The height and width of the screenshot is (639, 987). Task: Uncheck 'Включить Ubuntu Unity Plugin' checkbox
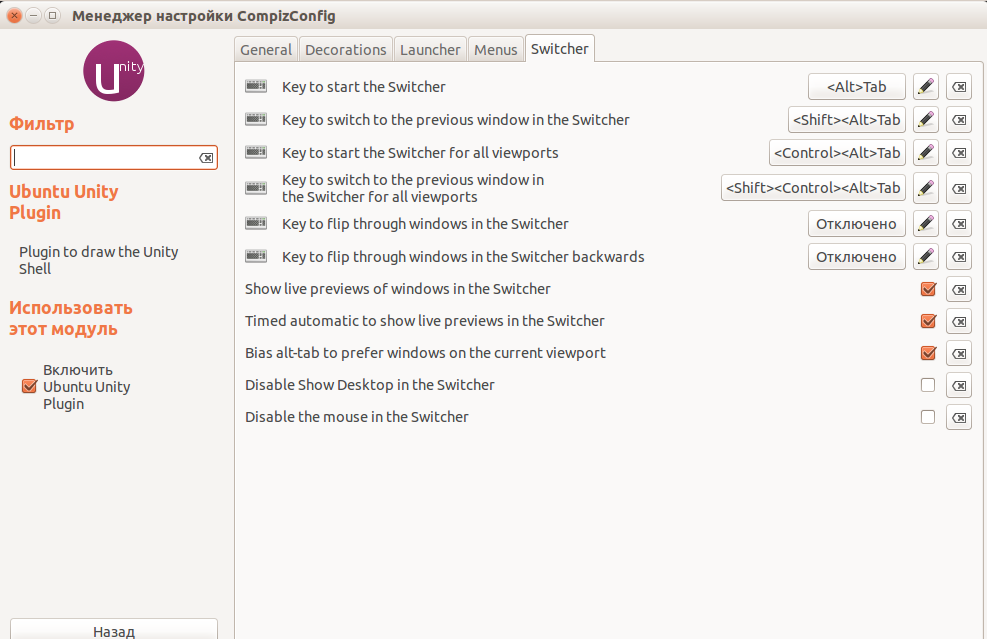pyautogui.click(x=29, y=387)
